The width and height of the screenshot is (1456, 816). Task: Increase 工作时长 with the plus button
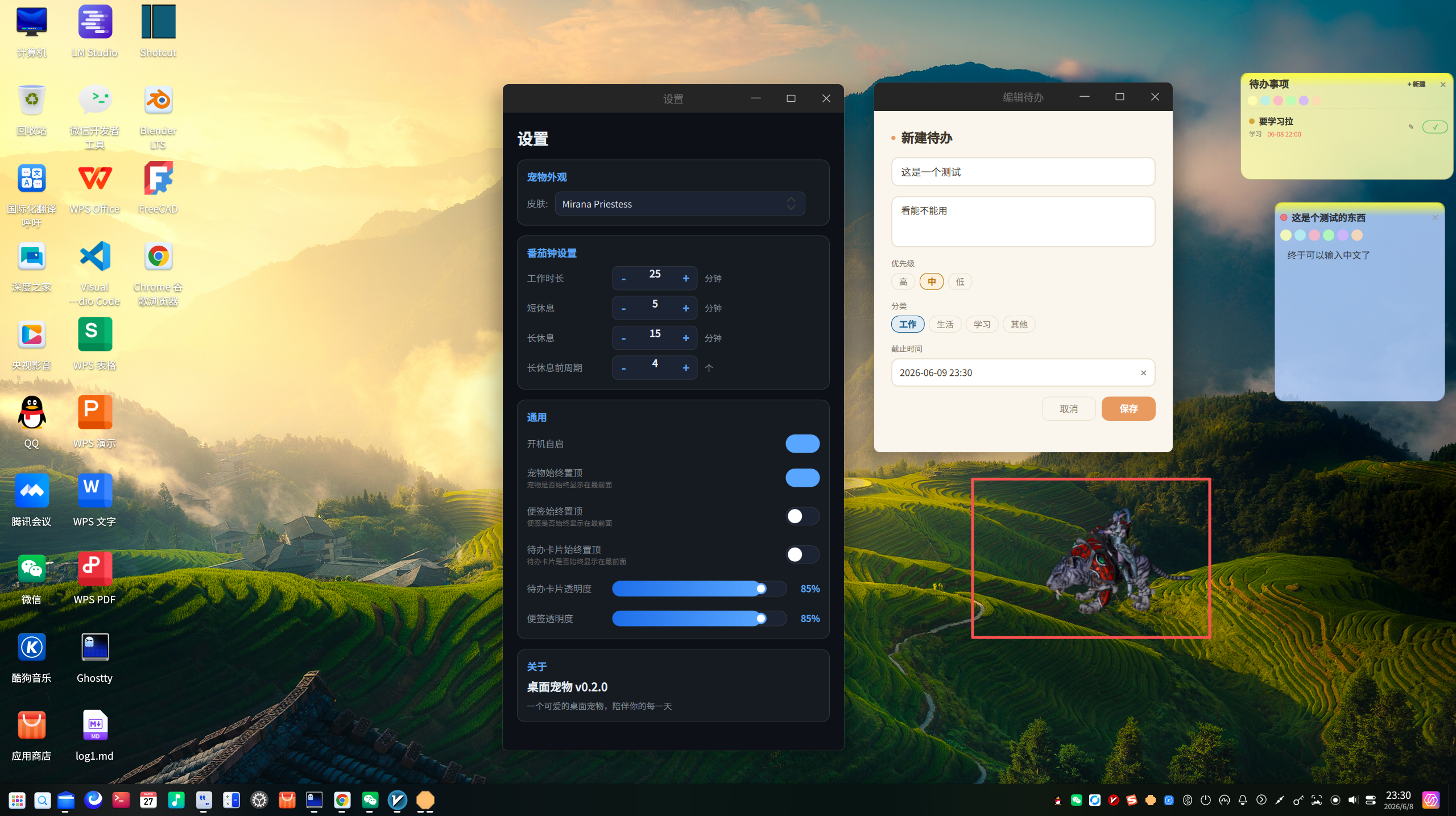coord(686,279)
